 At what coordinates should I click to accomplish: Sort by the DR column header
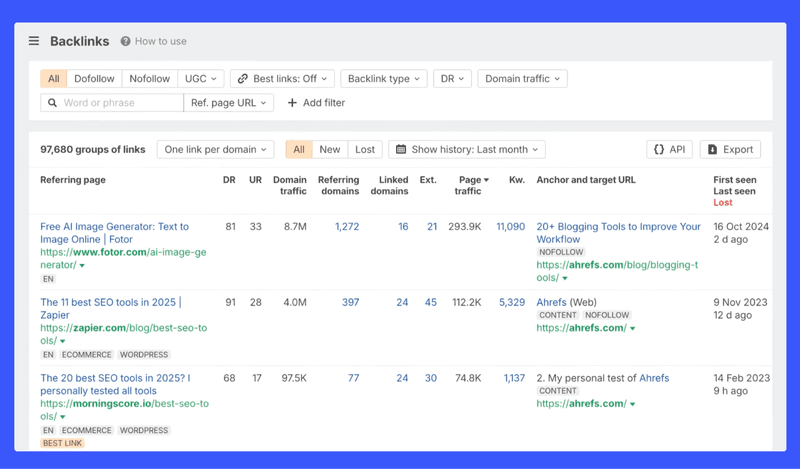(229, 180)
